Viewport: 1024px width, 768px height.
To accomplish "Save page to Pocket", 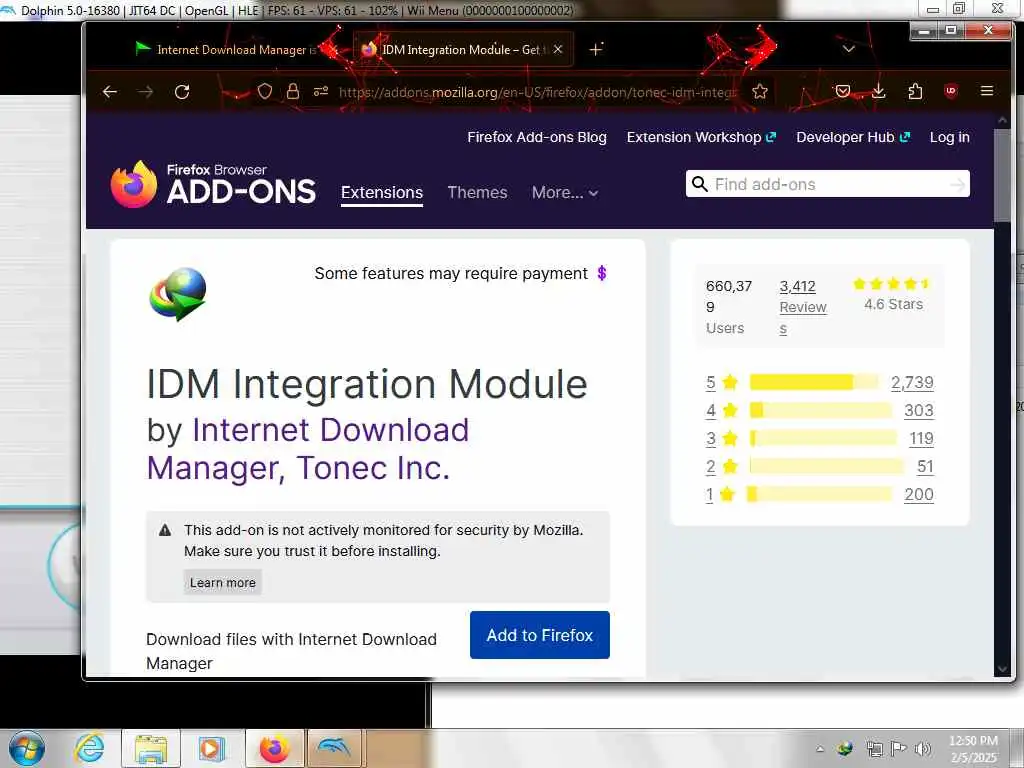I will click(x=842, y=91).
